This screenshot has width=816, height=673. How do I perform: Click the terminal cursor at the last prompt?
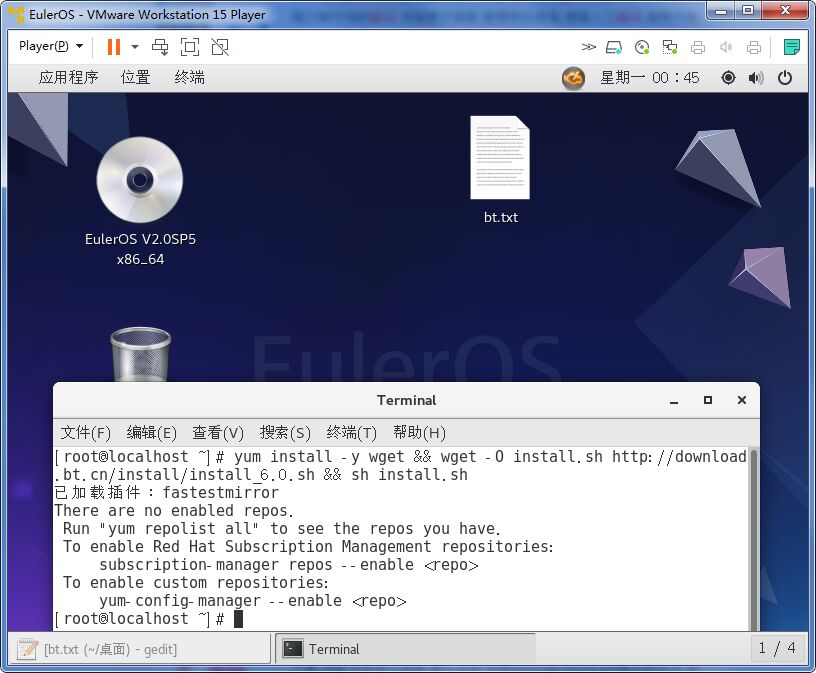238,619
